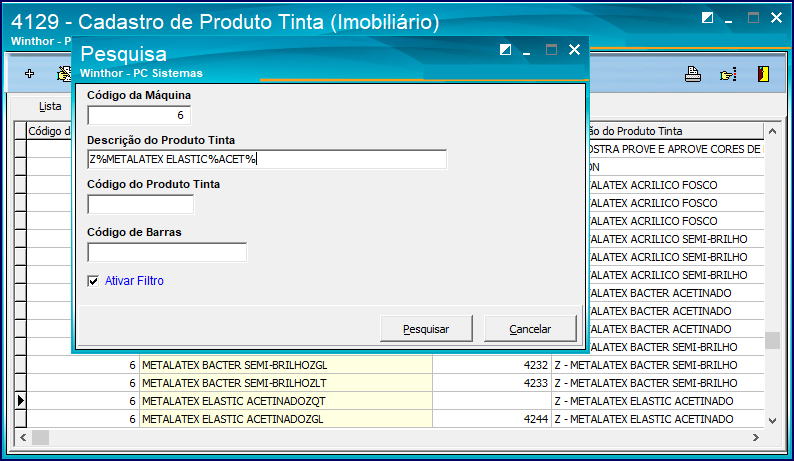Click the grid's scroll up arrow
794x461 pixels.
pos(772,131)
